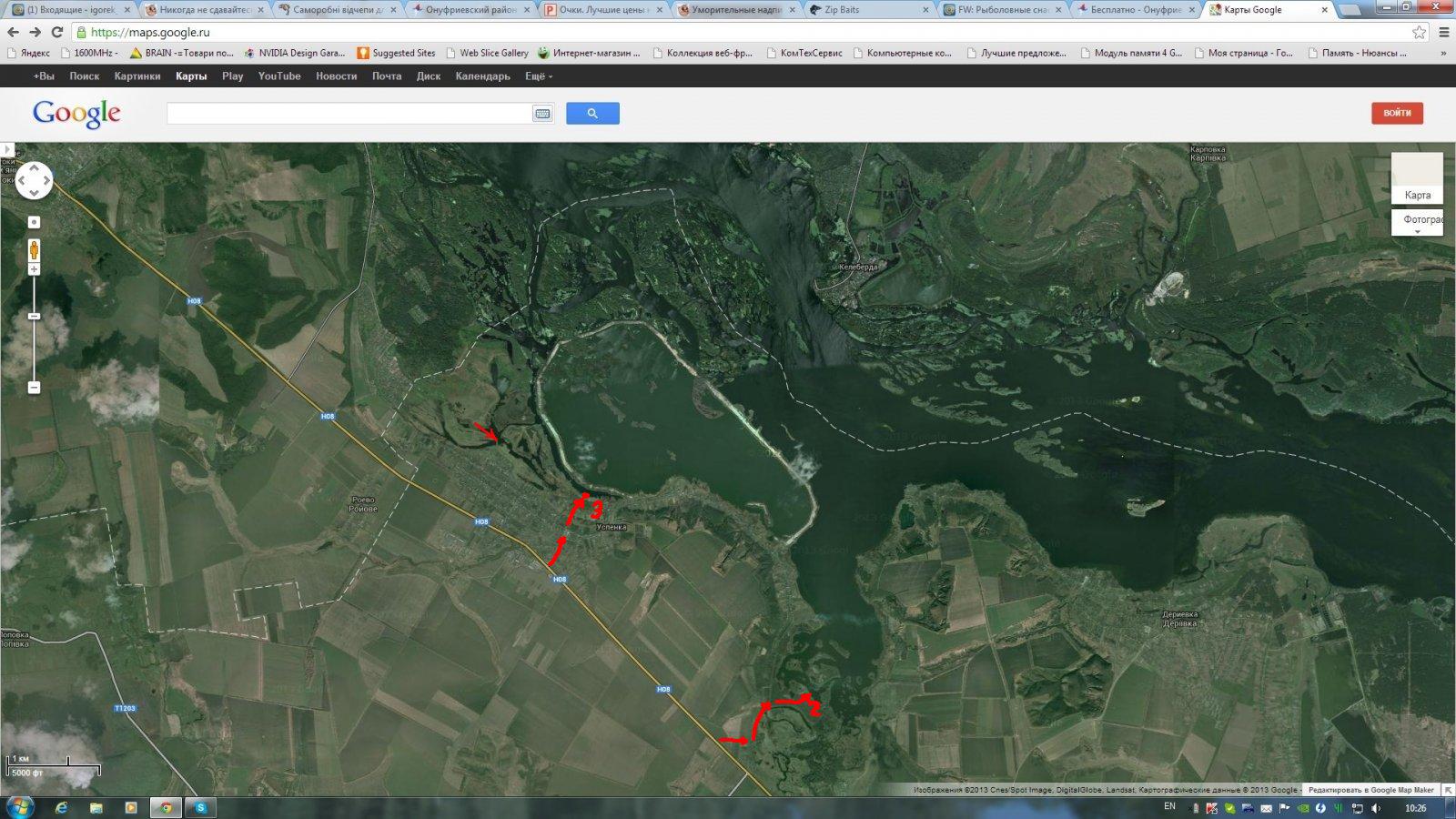Expand the left side panel arrow
This screenshot has height=819, width=1456.
(6, 149)
